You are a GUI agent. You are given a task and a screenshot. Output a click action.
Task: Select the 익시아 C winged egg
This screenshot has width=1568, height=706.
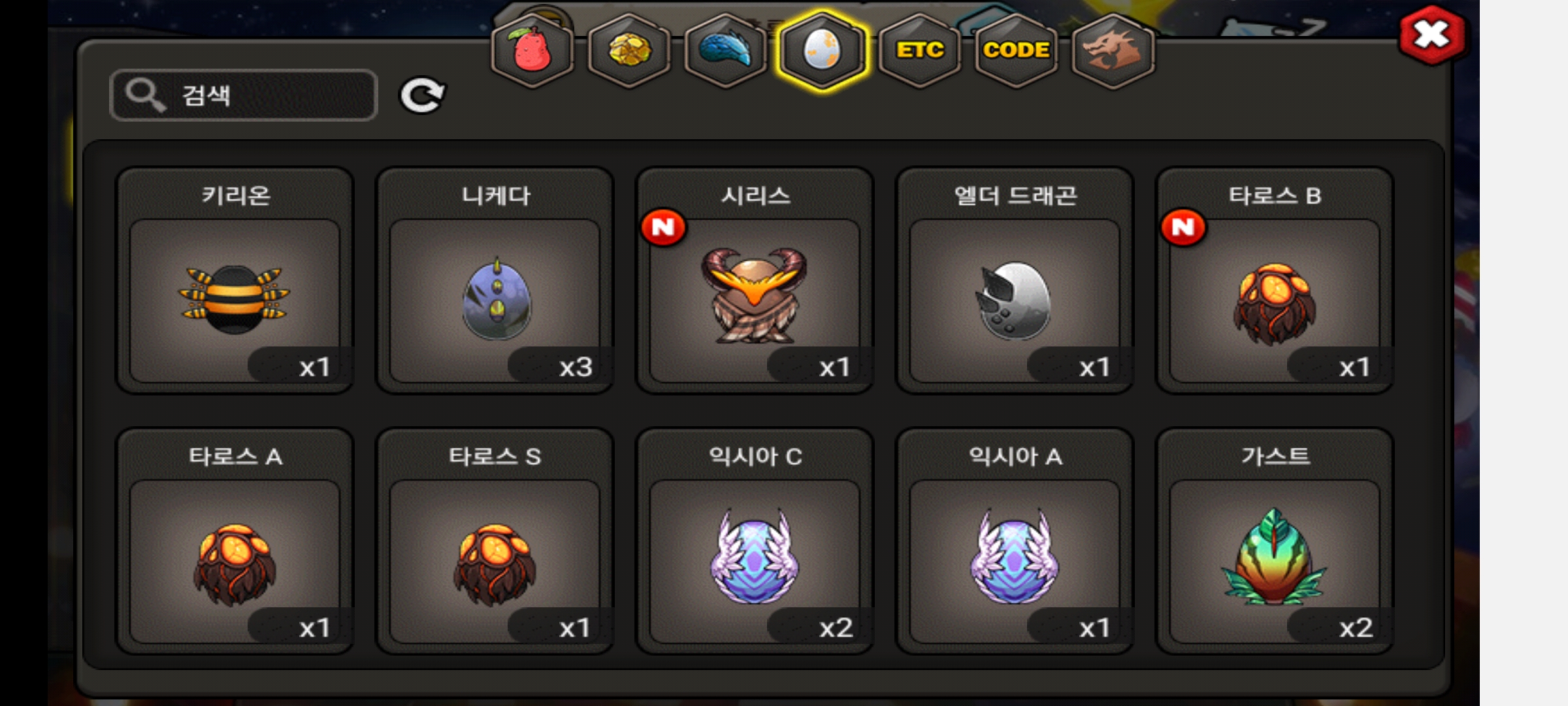[755, 542]
